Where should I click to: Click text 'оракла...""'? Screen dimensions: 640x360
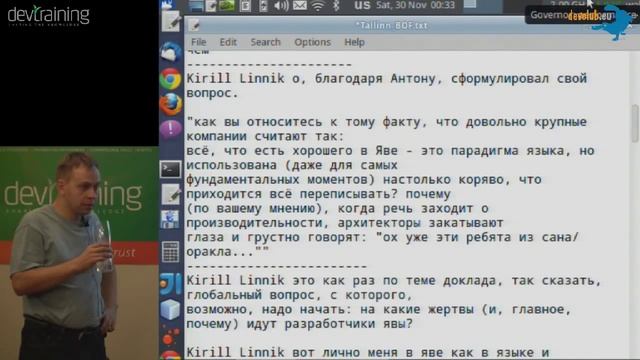click(x=228, y=251)
